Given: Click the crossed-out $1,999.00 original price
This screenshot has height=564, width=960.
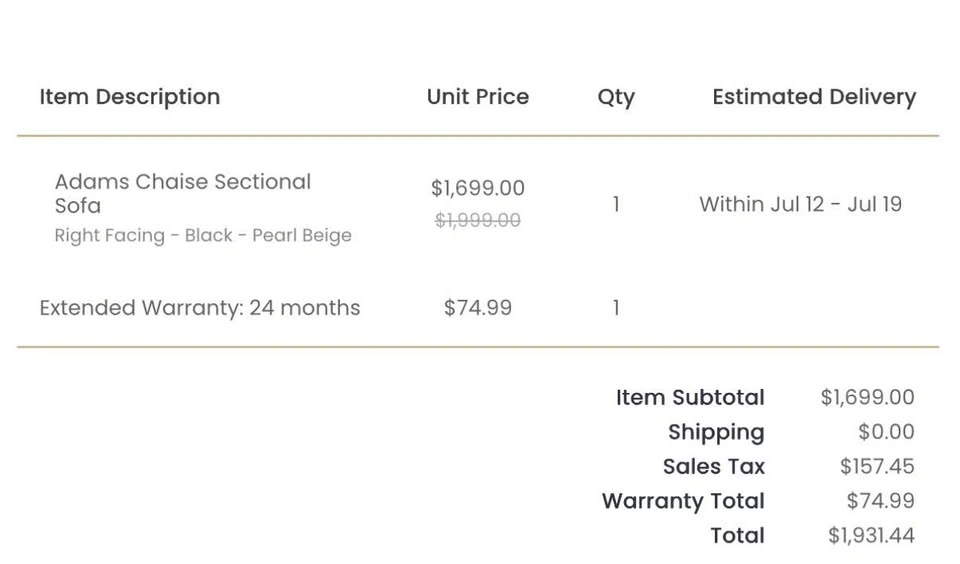Looking at the screenshot, I should click(x=477, y=220).
